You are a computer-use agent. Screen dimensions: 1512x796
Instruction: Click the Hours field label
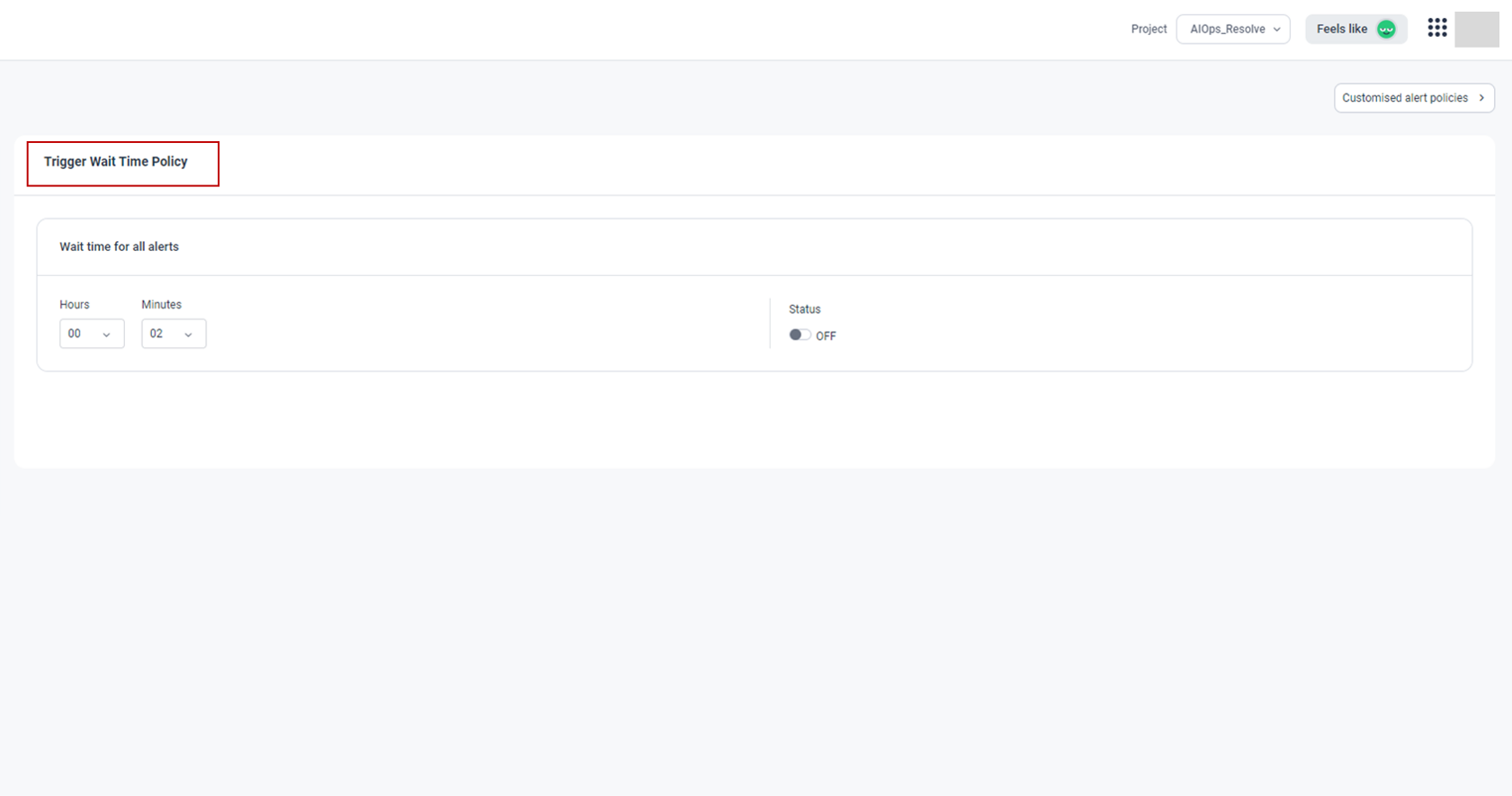75,305
